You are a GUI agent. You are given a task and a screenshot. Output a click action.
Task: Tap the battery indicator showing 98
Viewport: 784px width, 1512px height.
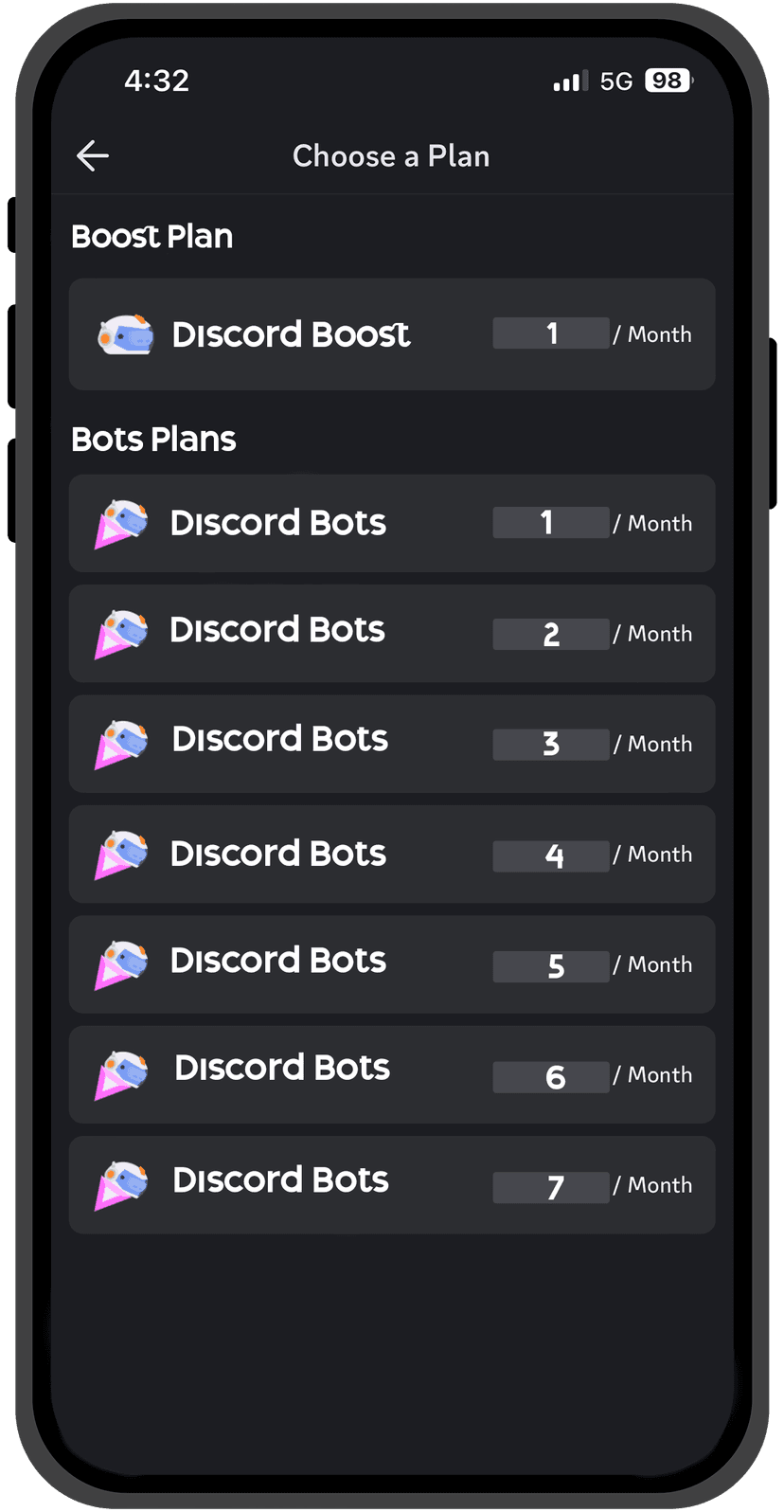pyautogui.click(x=668, y=81)
